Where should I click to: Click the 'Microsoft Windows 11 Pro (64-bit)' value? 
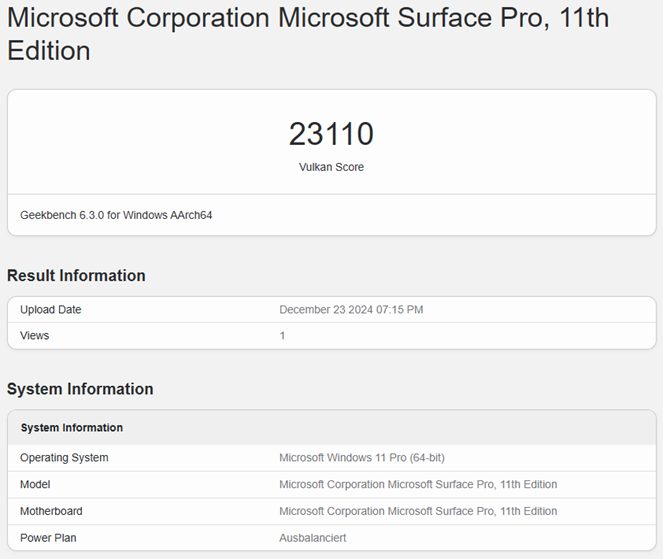(x=362, y=458)
